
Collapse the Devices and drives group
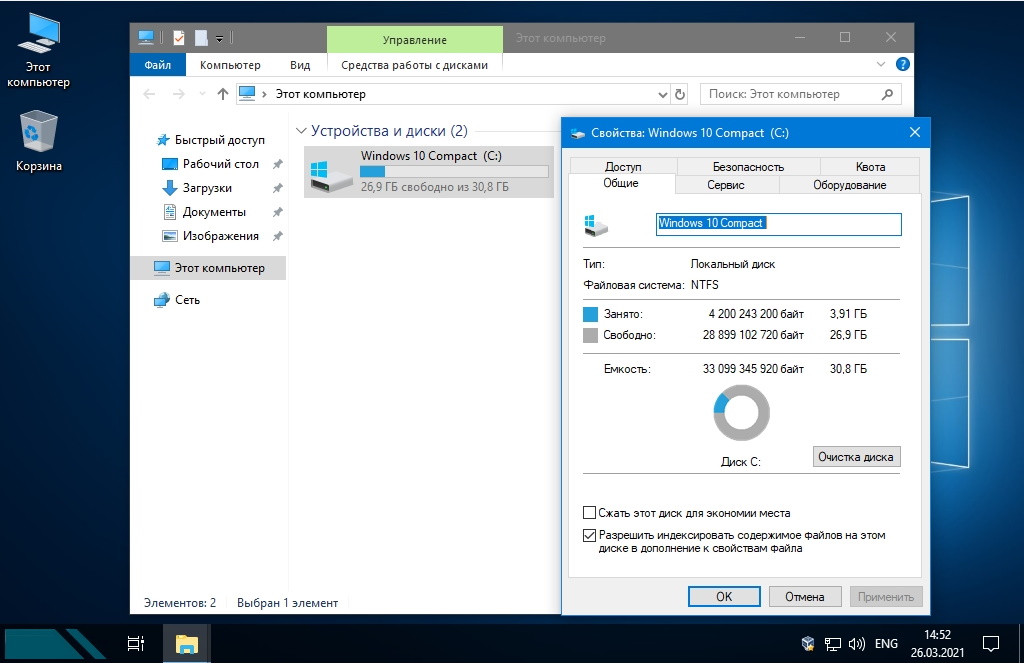coord(301,131)
